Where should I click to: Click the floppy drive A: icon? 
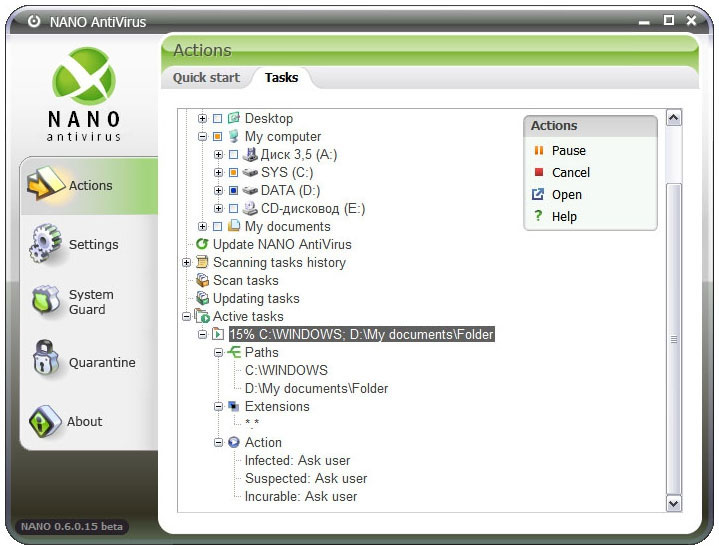point(250,154)
